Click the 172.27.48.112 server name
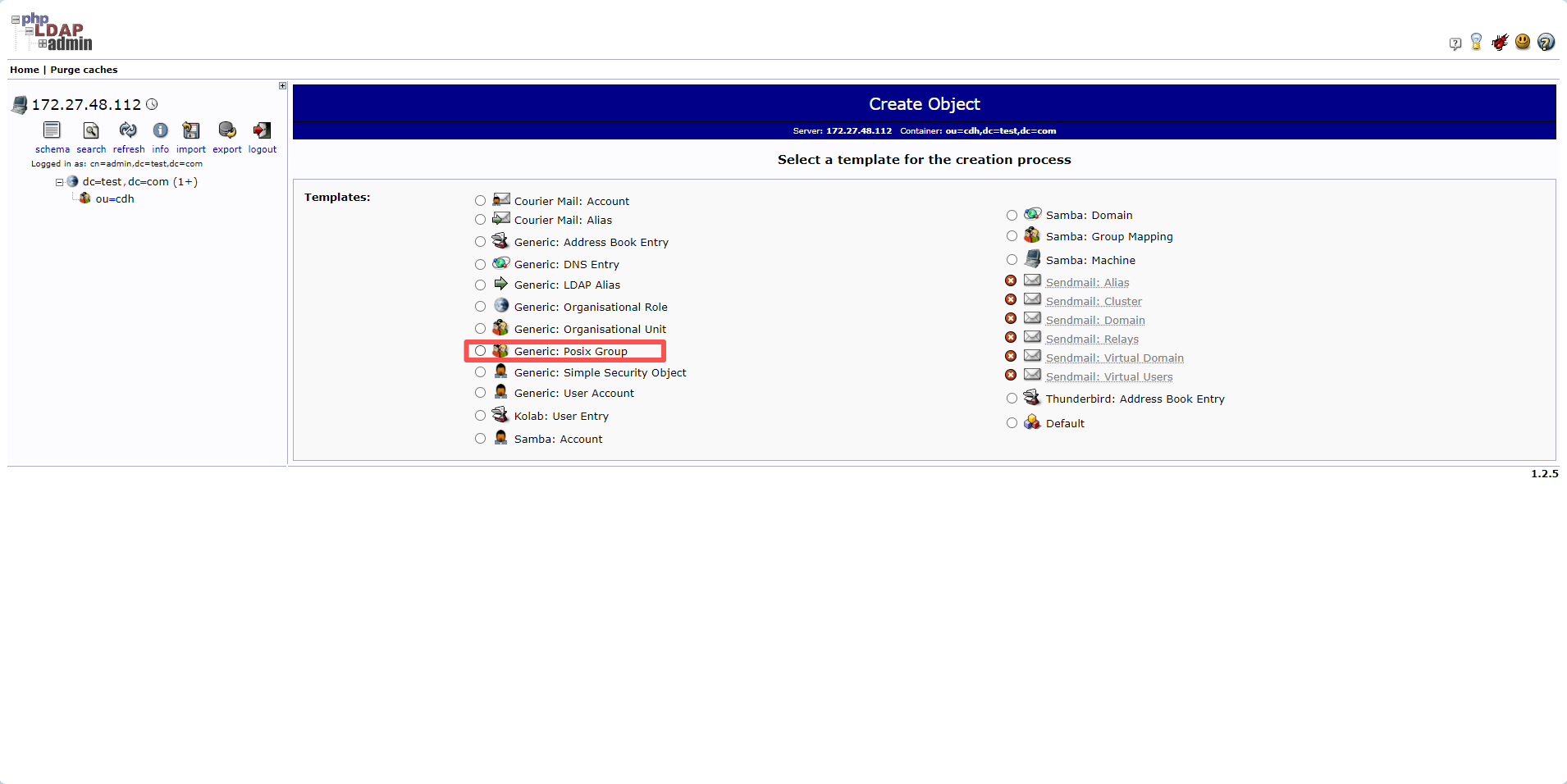 (x=86, y=105)
